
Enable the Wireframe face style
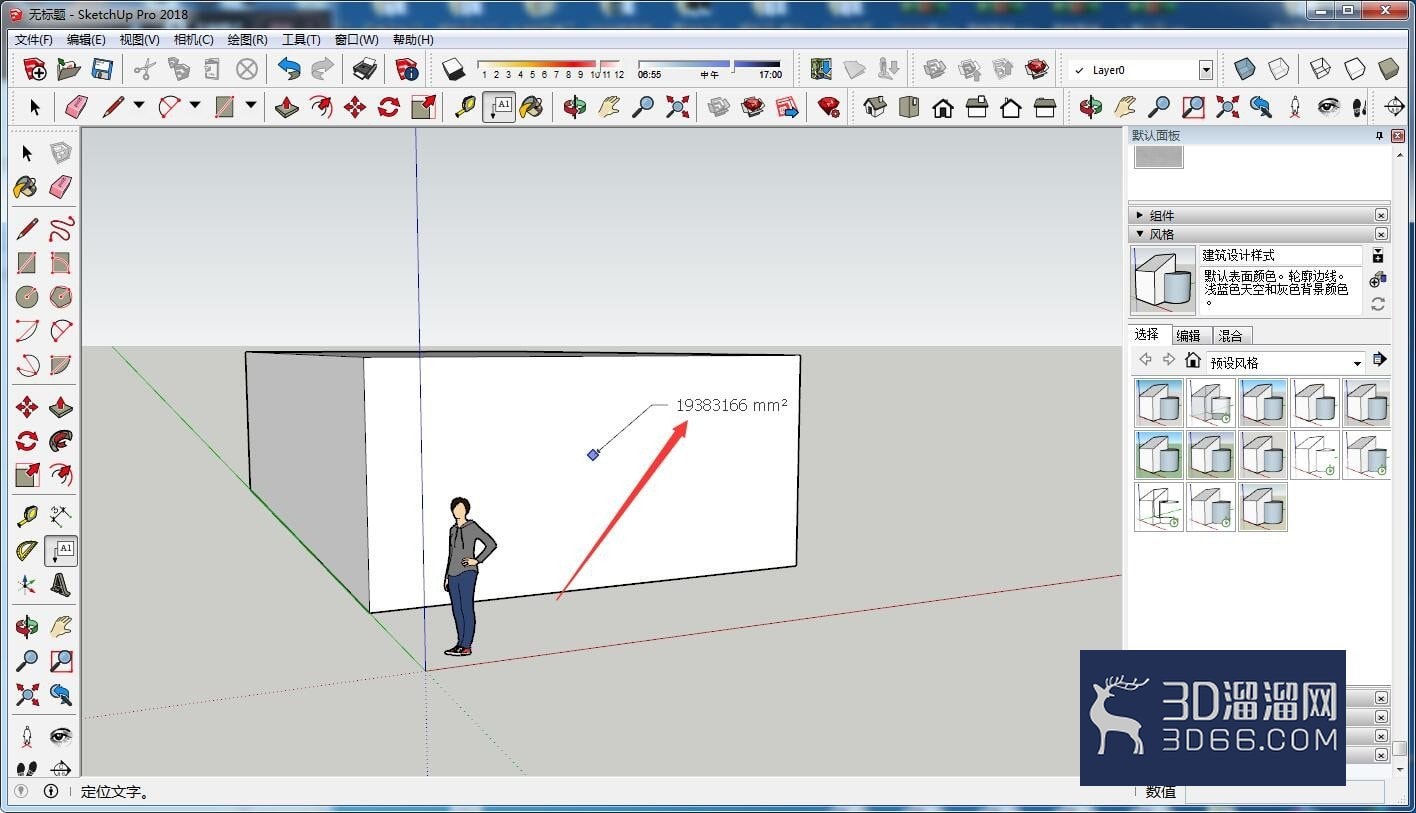click(1321, 69)
